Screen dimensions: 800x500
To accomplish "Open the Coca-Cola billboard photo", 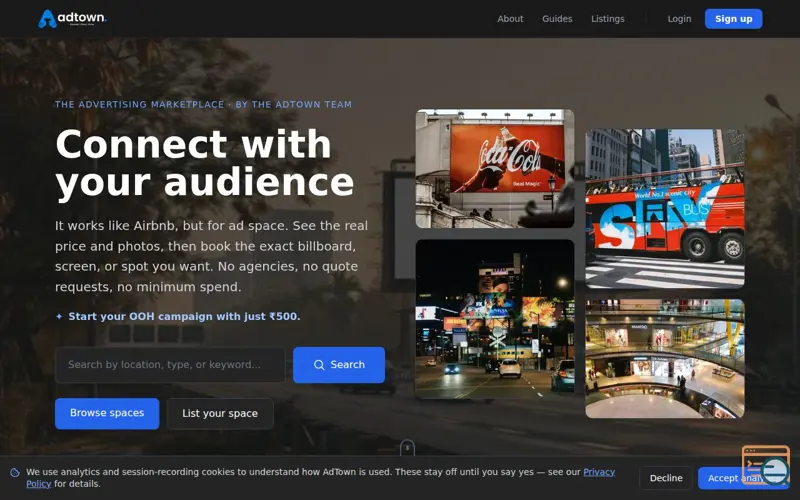I will pyautogui.click(x=495, y=168).
